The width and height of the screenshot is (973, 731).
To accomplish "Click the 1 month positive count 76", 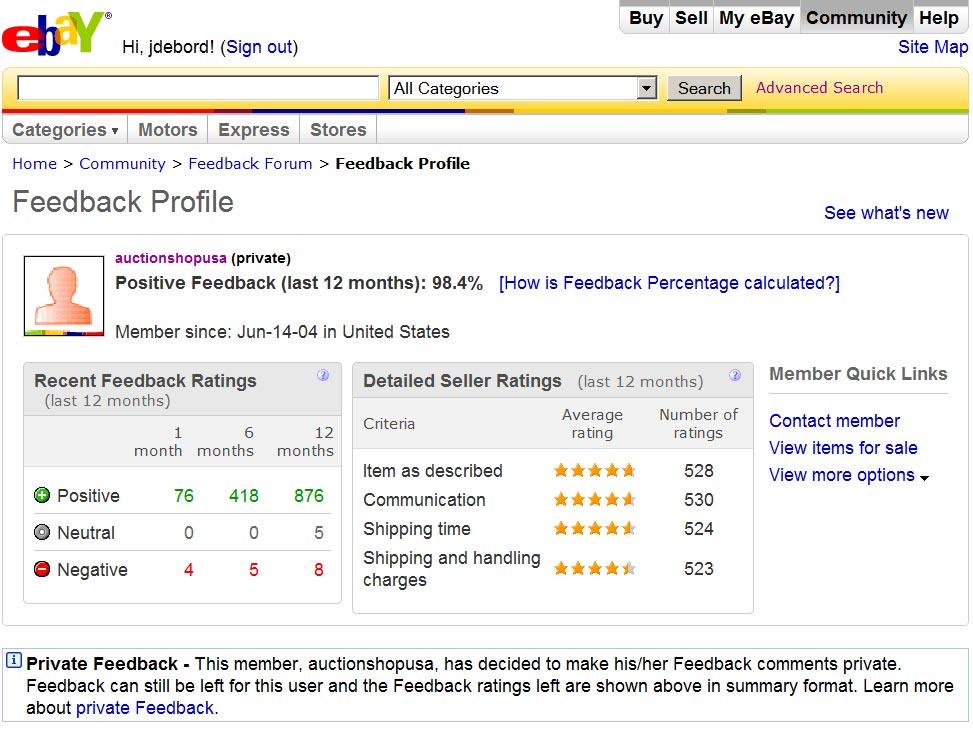I will pyautogui.click(x=184, y=496).
